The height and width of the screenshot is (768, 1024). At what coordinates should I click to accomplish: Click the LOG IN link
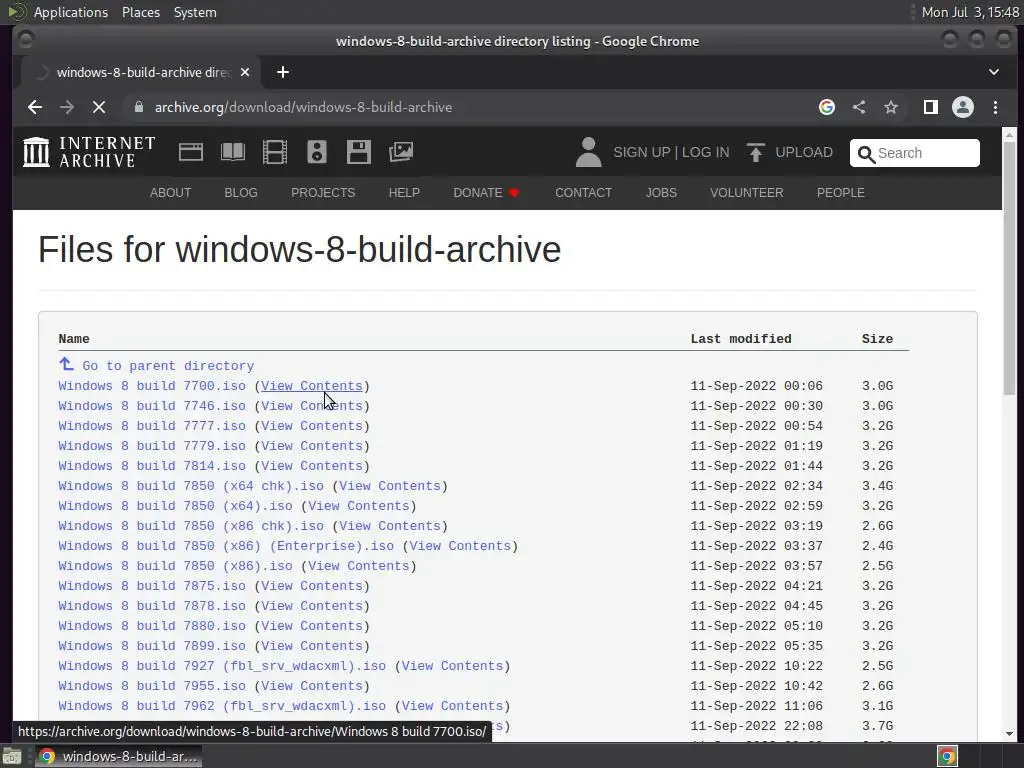(x=705, y=152)
